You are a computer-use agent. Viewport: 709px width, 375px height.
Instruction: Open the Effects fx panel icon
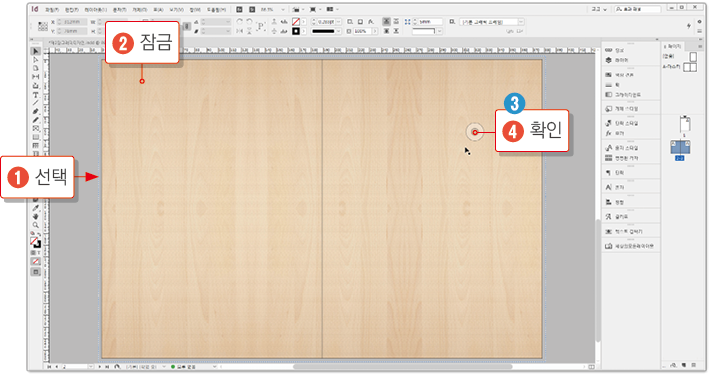609,133
